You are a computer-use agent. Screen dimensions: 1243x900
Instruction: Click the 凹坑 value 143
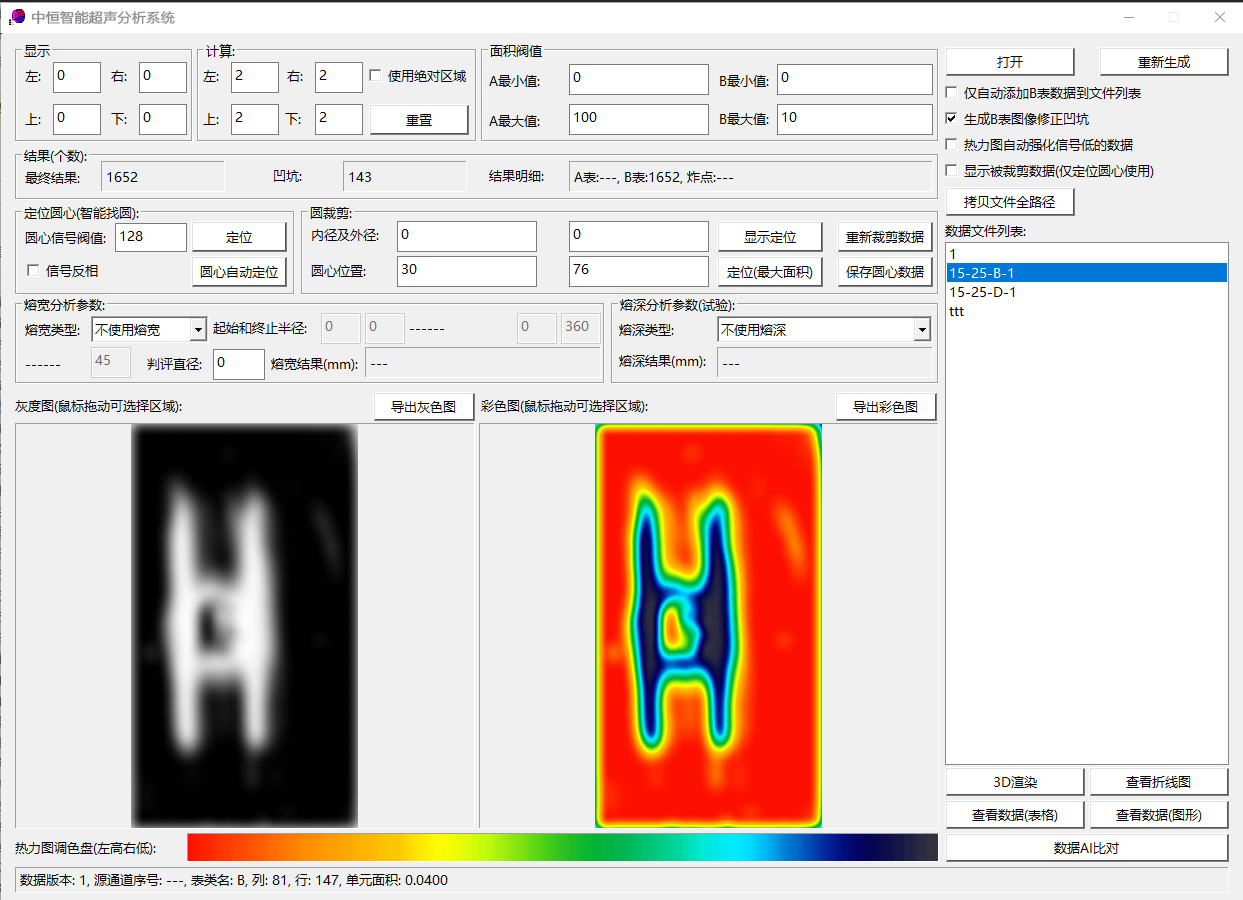[405, 177]
